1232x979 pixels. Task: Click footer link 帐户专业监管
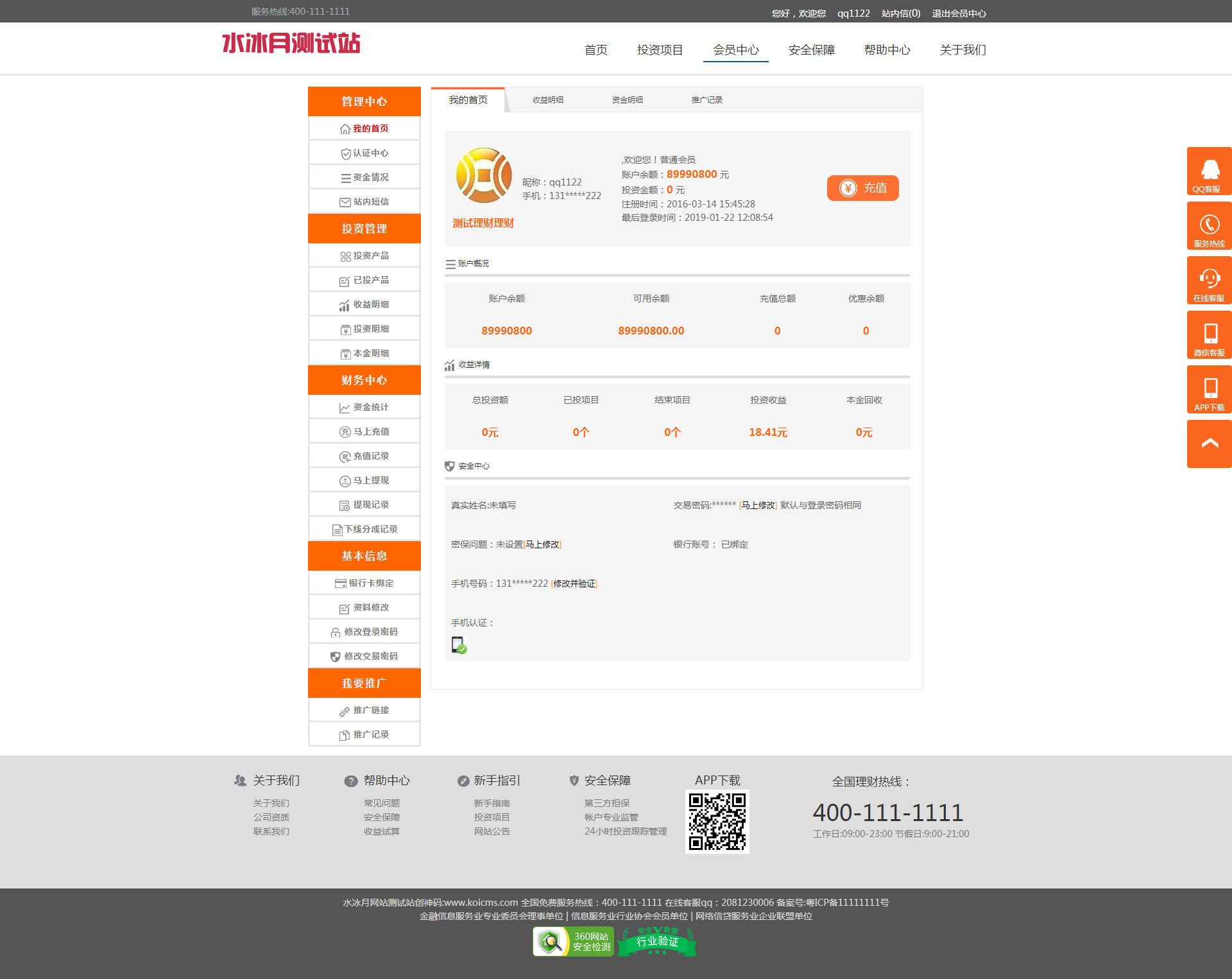click(x=612, y=817)
